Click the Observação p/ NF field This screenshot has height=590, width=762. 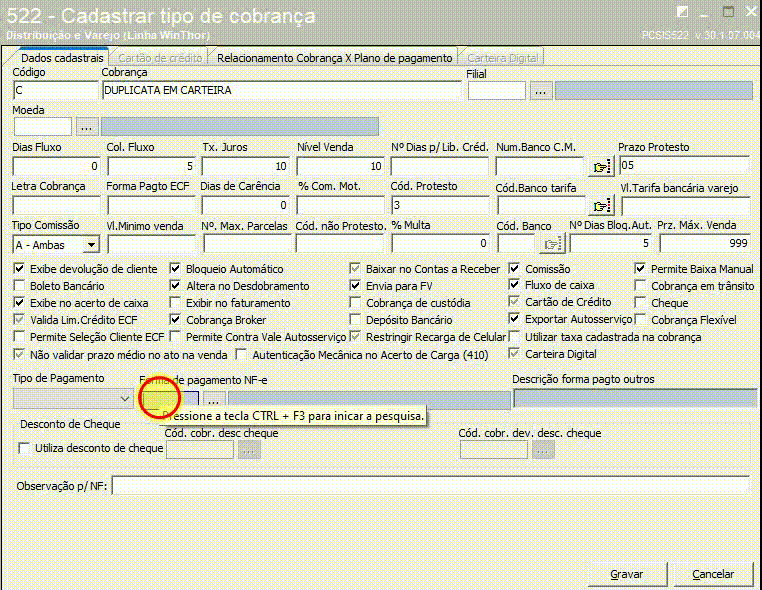(431, 486)
